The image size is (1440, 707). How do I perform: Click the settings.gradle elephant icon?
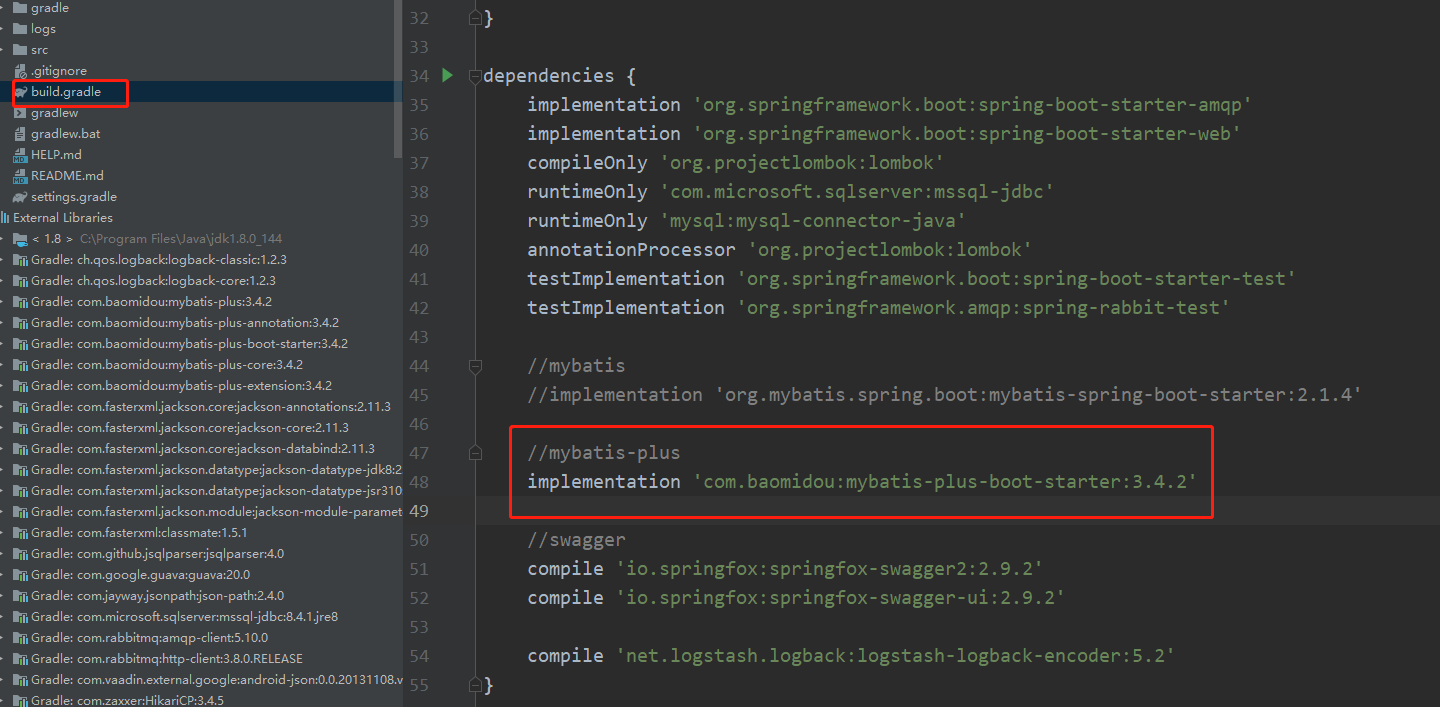tap(20, 197)
